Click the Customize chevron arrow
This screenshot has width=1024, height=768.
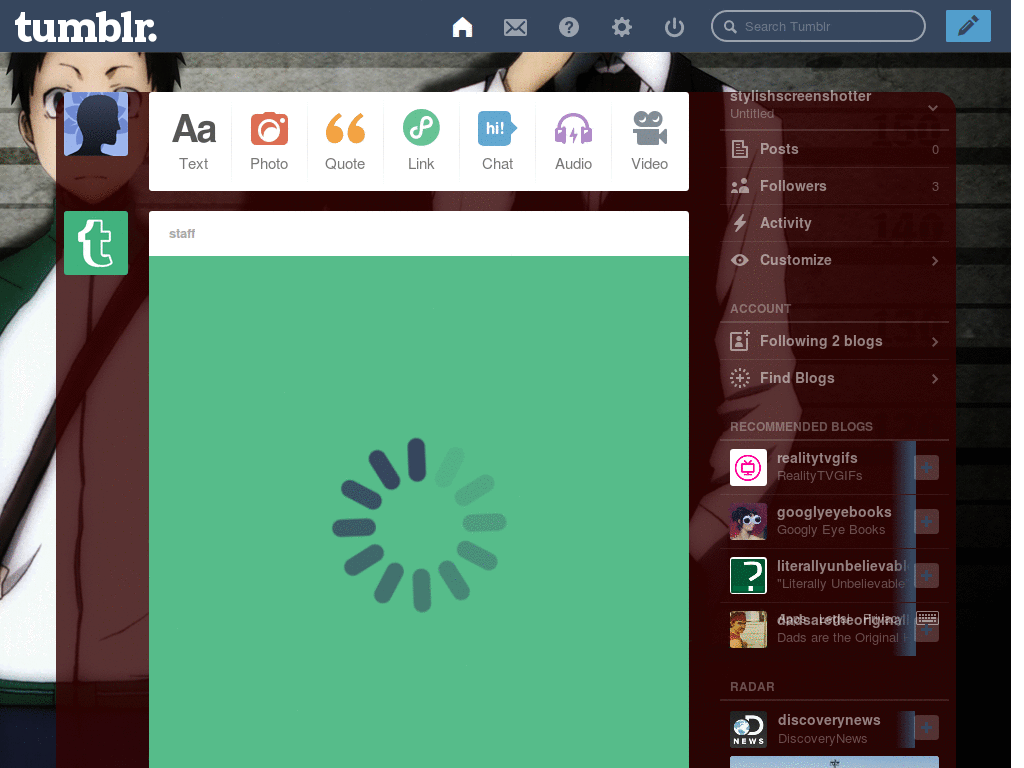click(935, 261)
